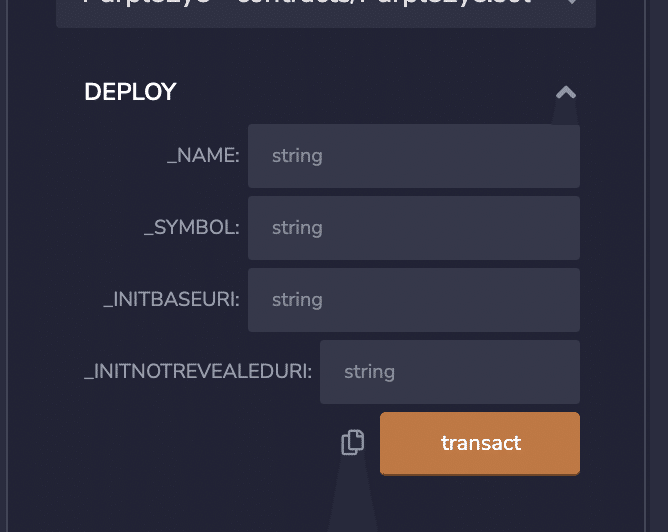Viewport: 668px width, 532px height.
Task: Click the _INITNOTREVEALEDURI: parameter label
Action: pos(198,372)
